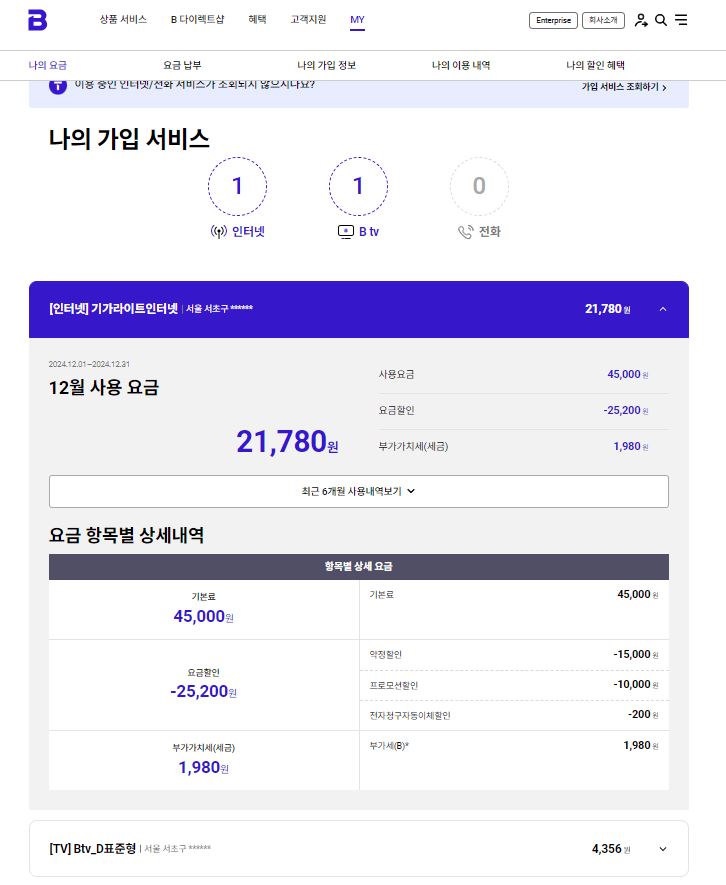
Task: Click the B tv monitor icon
Action: (x=345, y=231)
